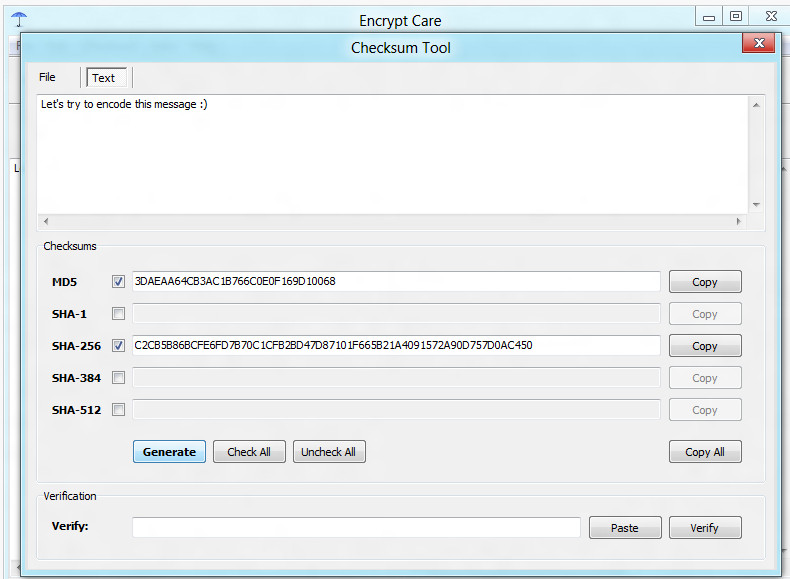Image resolution: width=790 pixels, height=579 pixels.
Task: Click the SHA-256 hash output field
Action: tap(396, 345)
